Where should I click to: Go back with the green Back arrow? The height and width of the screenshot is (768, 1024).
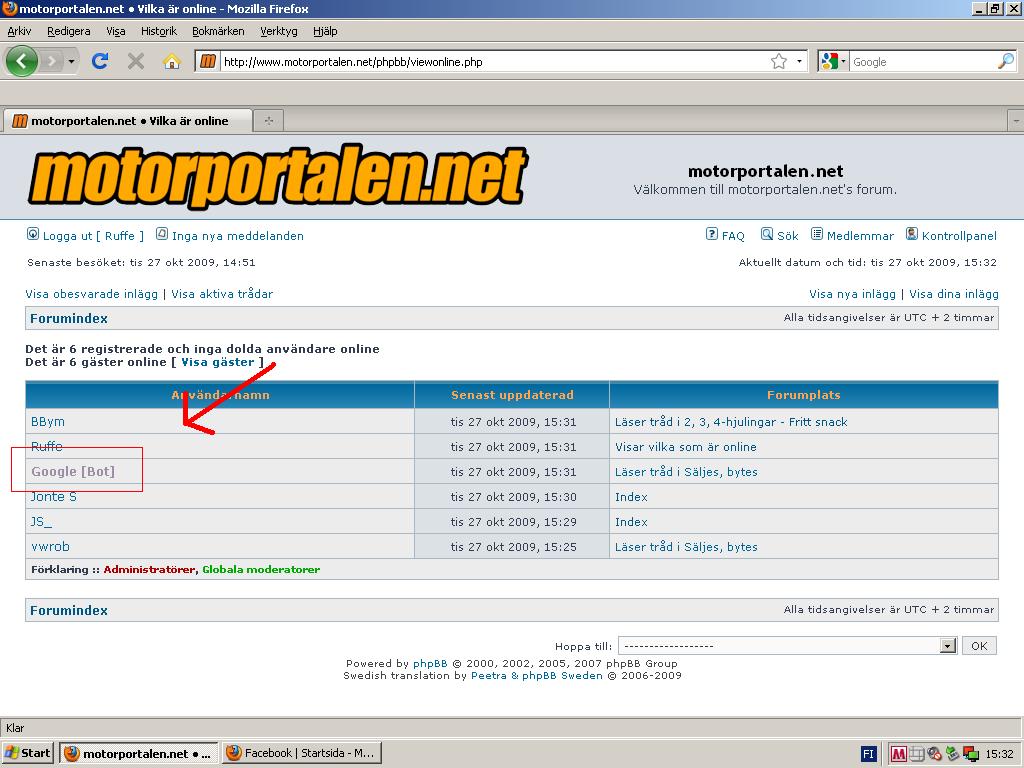(22, 61)
